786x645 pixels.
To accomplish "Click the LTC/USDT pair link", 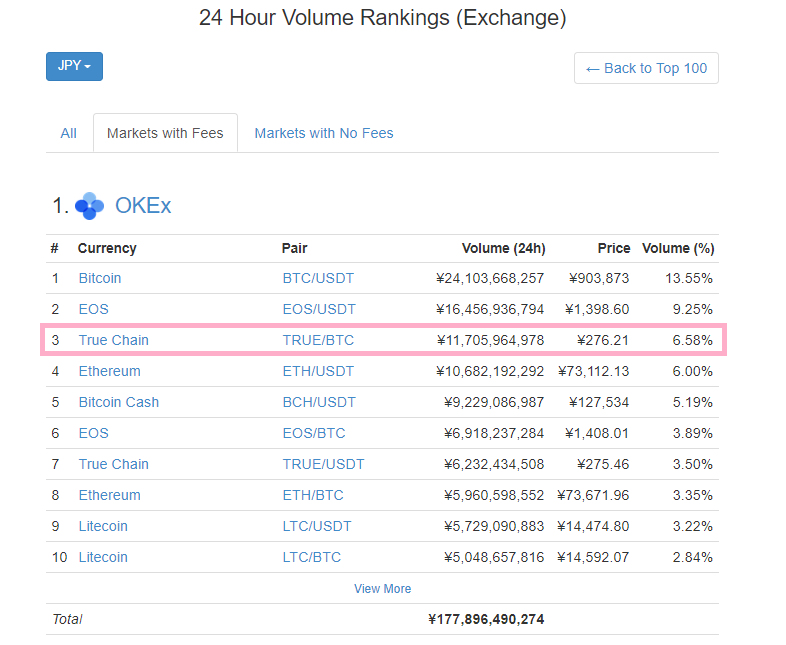I will coord(318,526).
